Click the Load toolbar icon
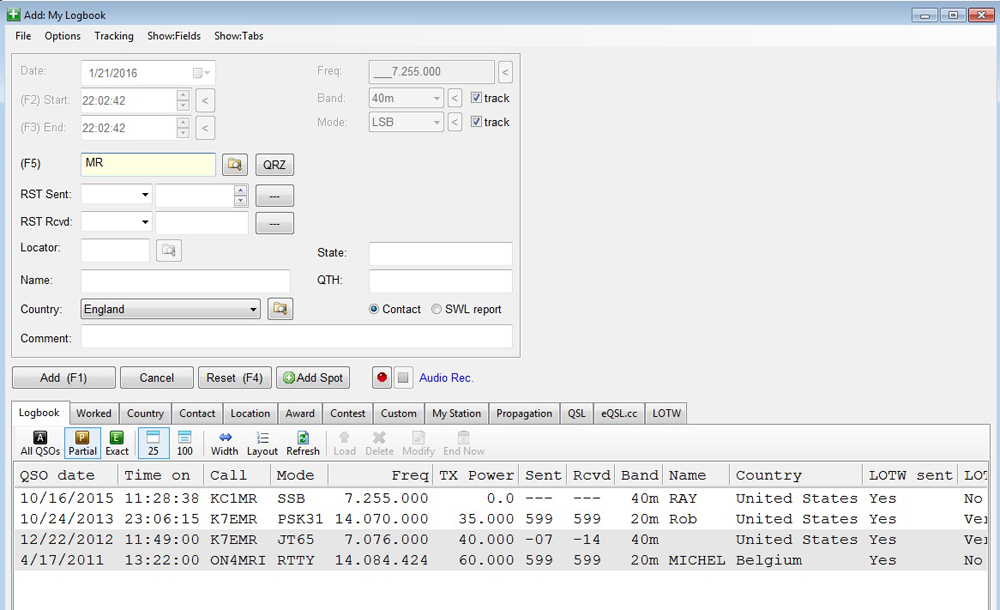 [x=344, y=443]
